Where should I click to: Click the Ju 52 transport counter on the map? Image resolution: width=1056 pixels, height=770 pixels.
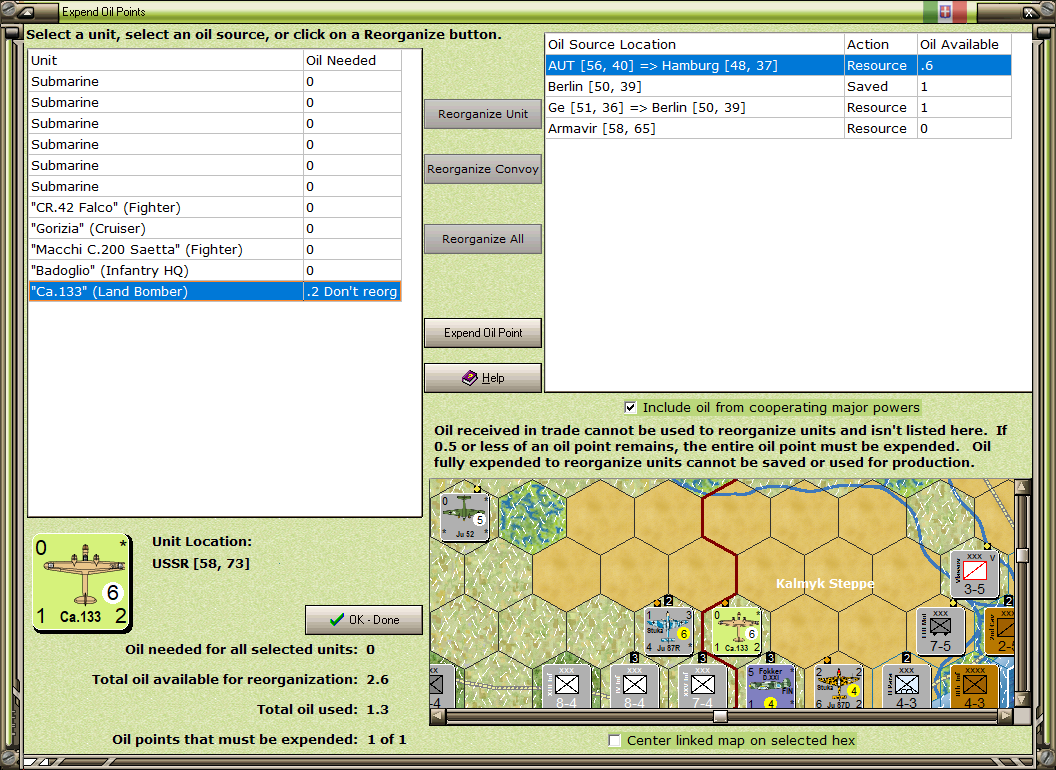point(464,517)
